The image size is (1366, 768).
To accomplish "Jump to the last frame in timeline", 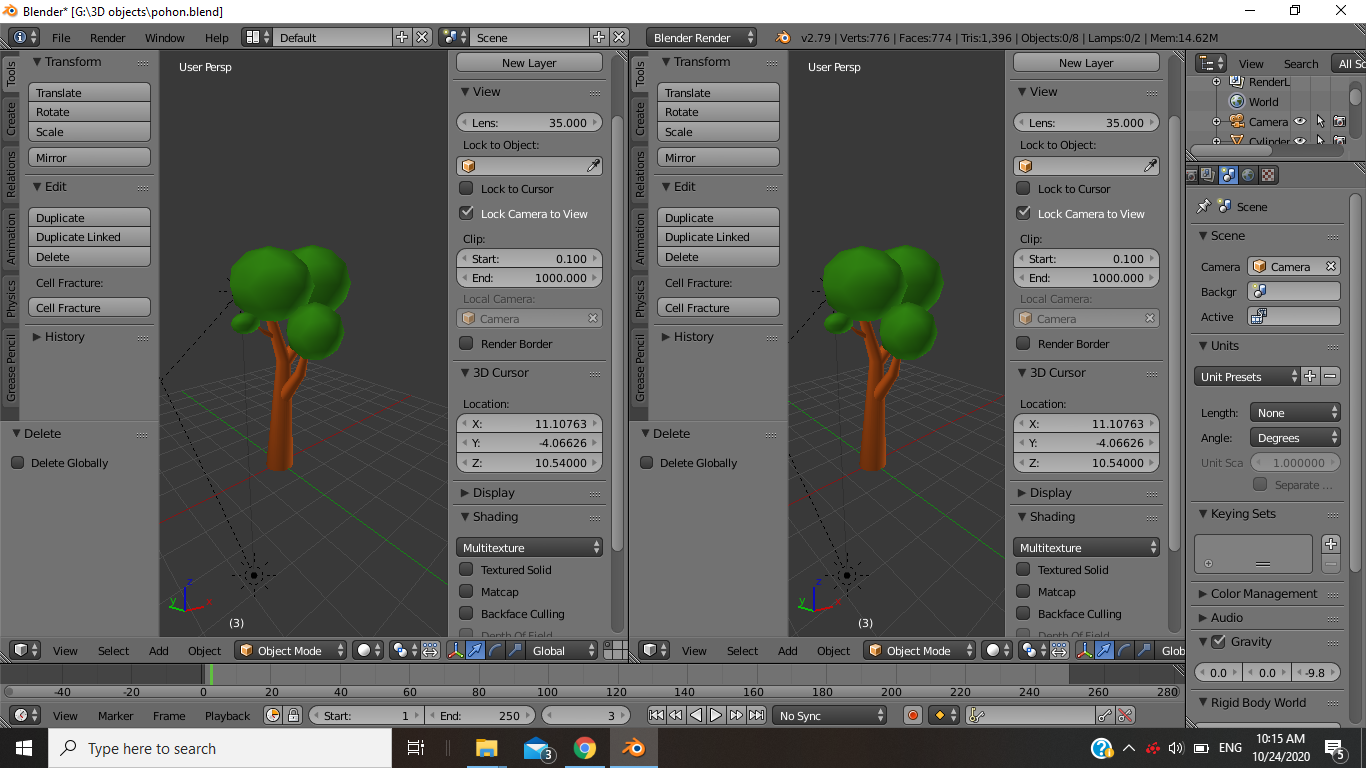I will (x=756, y=715).
